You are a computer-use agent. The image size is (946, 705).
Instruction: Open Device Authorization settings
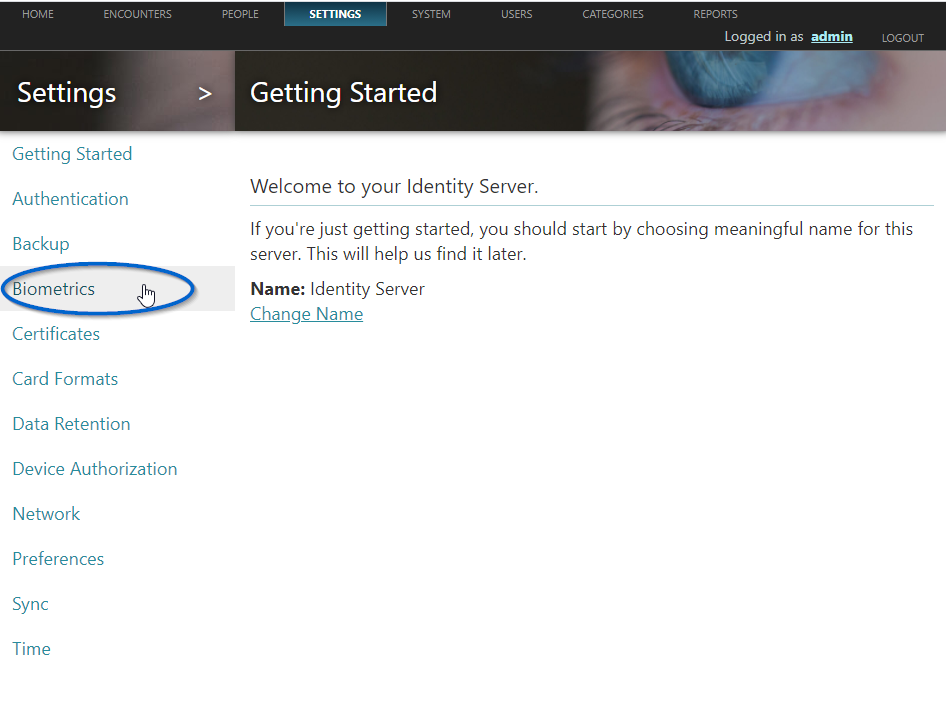[95, 469]
